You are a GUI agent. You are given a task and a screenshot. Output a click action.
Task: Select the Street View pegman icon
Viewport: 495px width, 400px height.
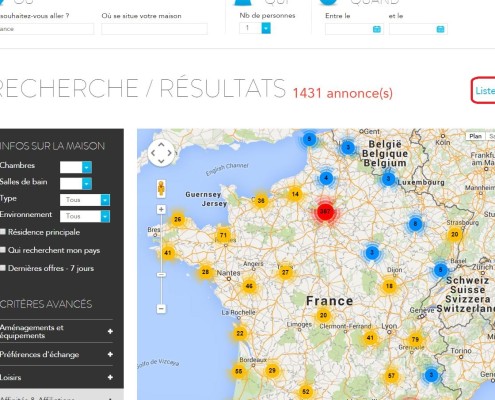click(x=161, y=189)
